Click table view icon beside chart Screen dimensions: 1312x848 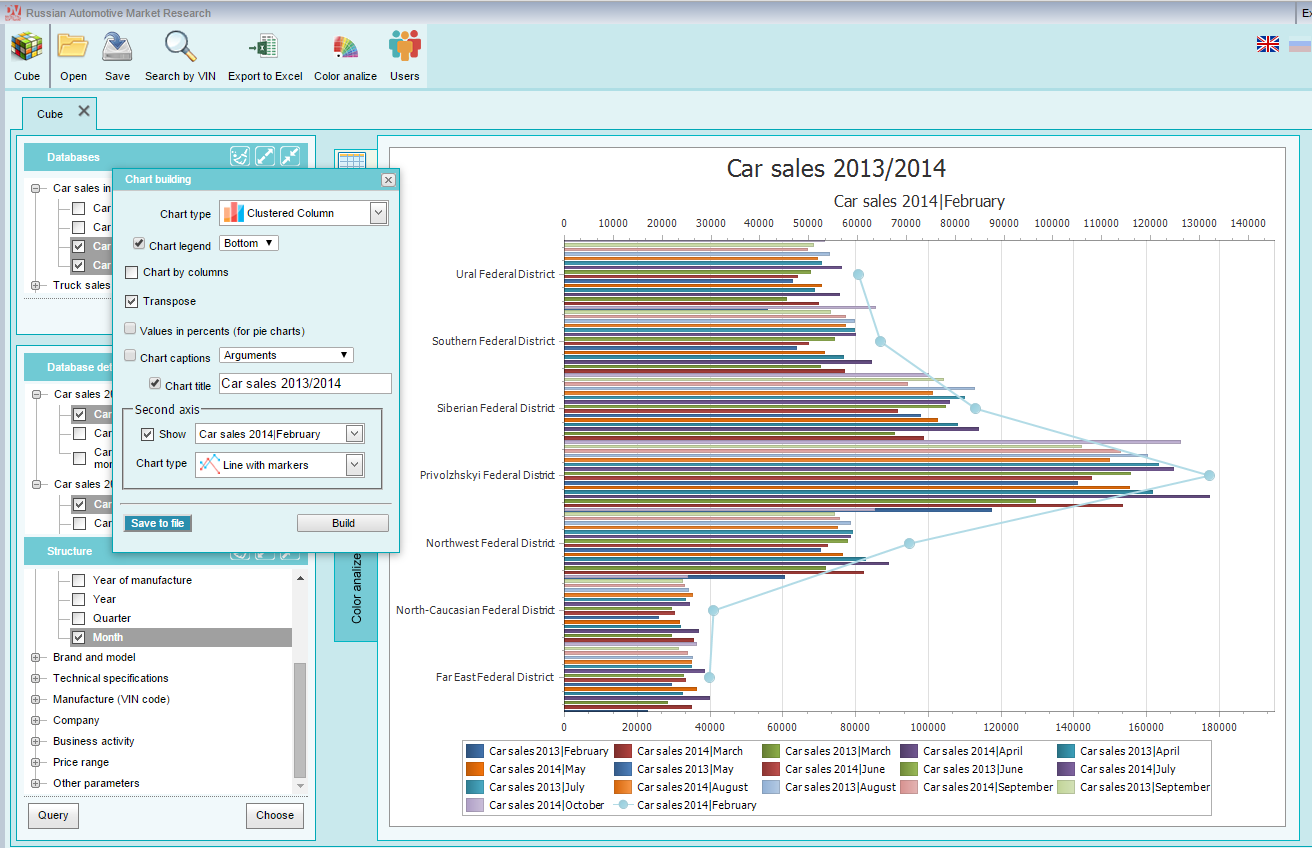(x=351, y=161)
